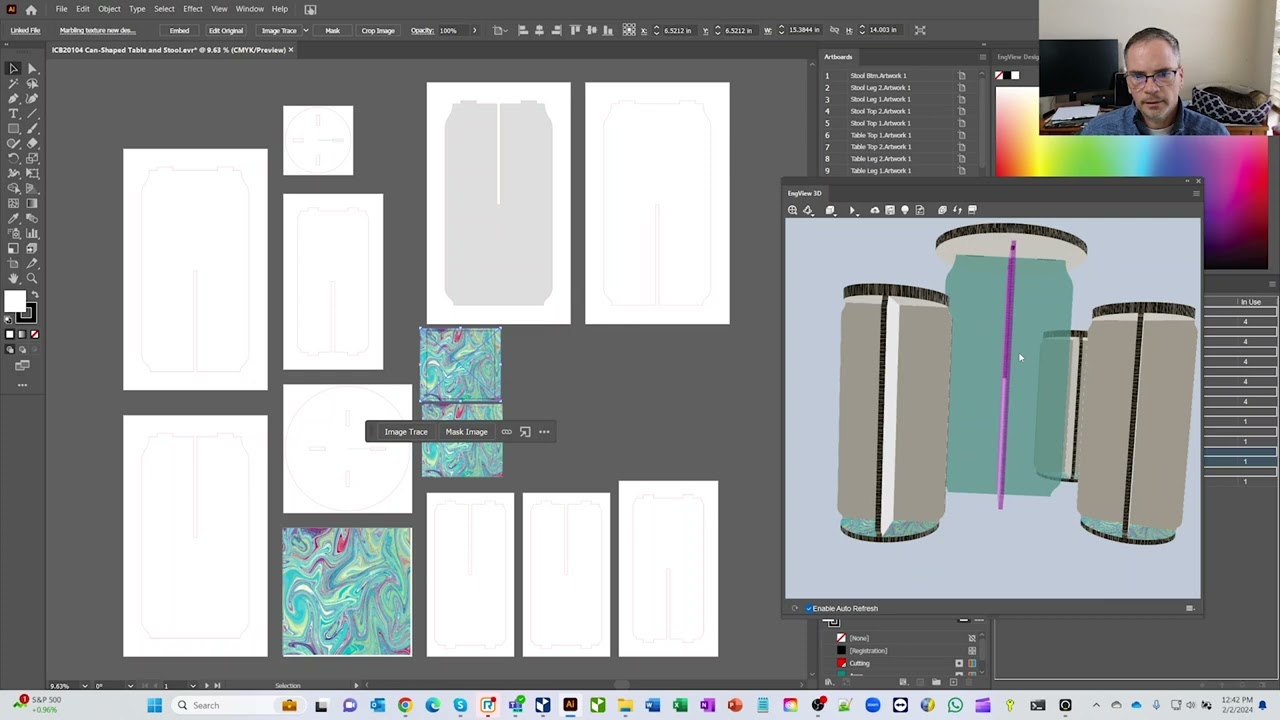Switch to the Artboards panel tab
This screenshot has height=720, width=1280.
pyautogui.click(x=838, y=57)
